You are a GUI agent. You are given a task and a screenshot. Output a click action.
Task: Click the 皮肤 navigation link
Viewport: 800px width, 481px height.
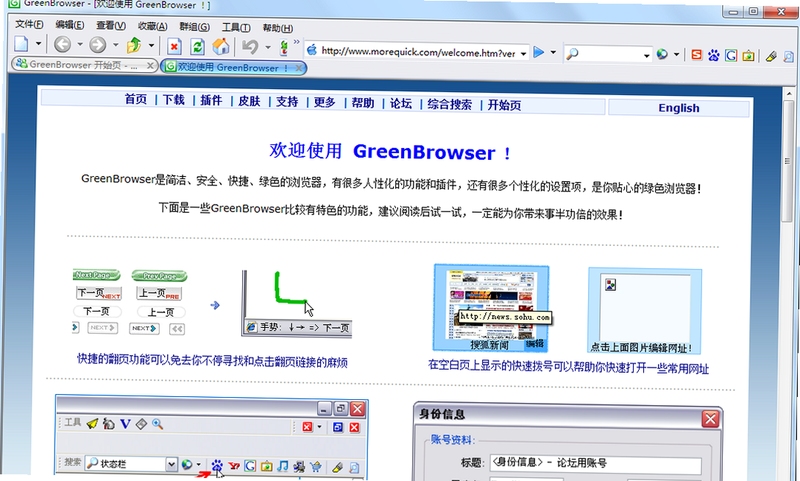(249, 101)
